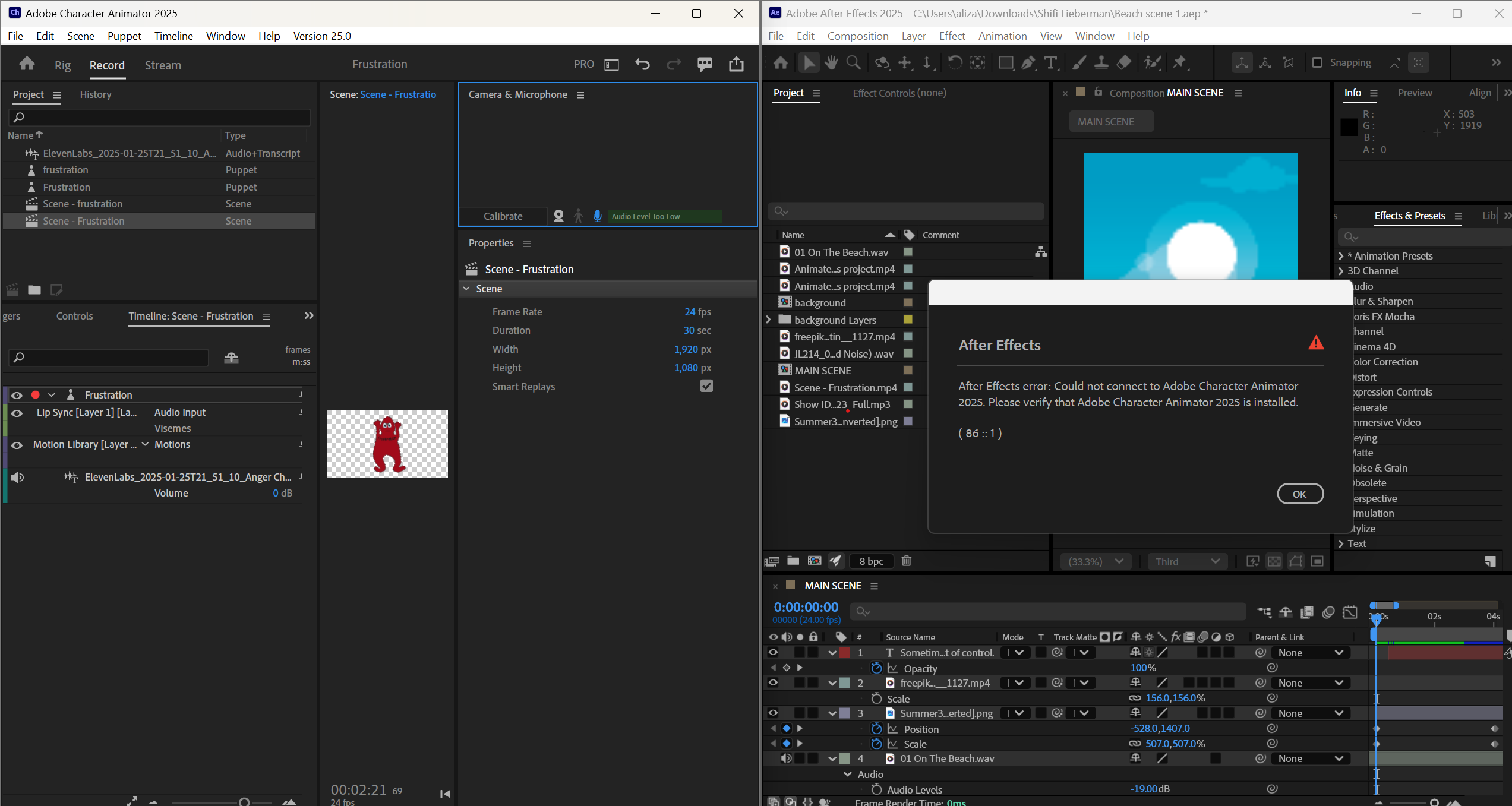The height and width of the screenshot is (806, 1512).
Task: Hide AE layer 1 Sometim...t of control
Action: coord(773,652)
